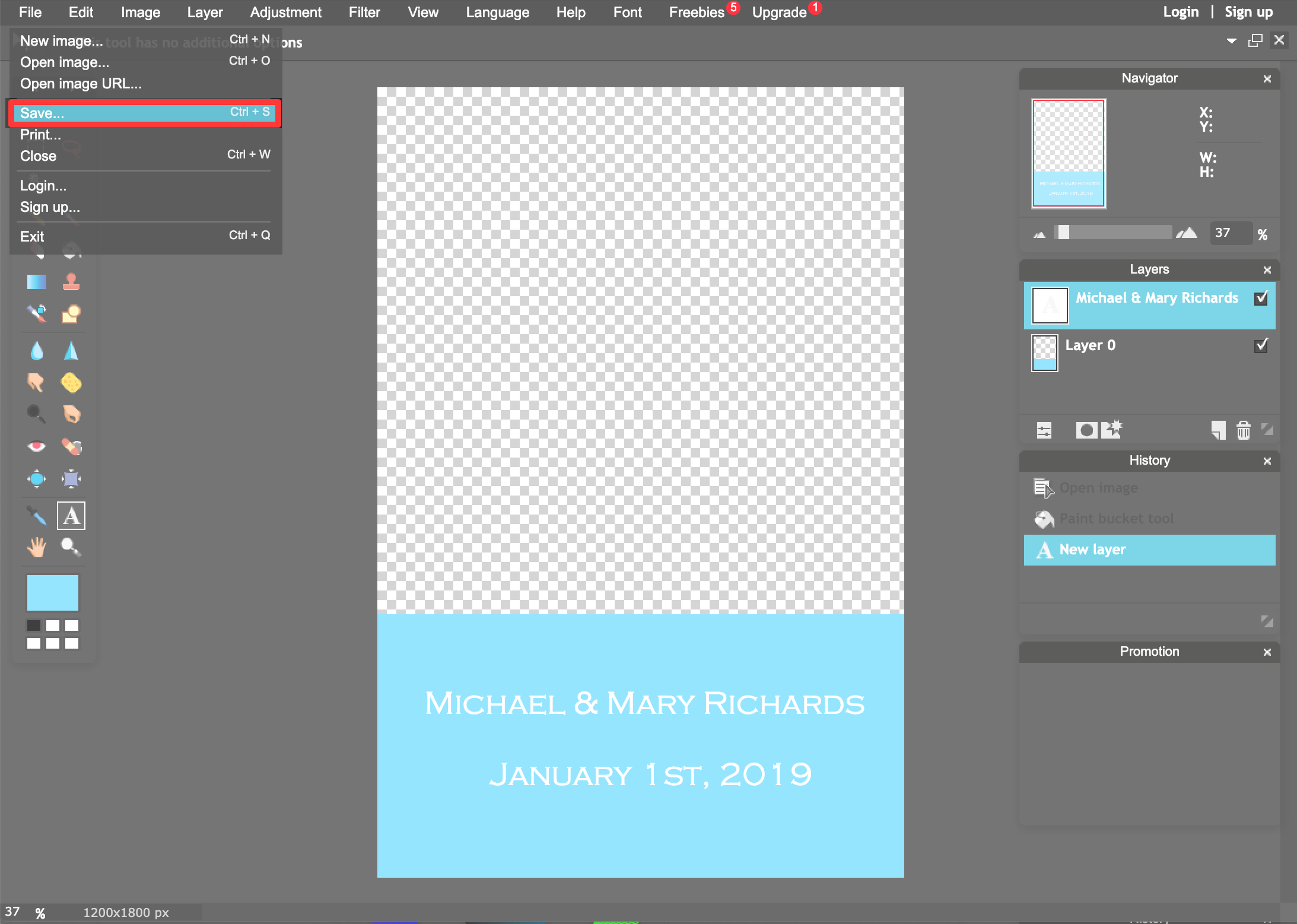Open the Upgrade menu link
The width and height of the screenshot is (1297, 924).
(x=779, y=12)
